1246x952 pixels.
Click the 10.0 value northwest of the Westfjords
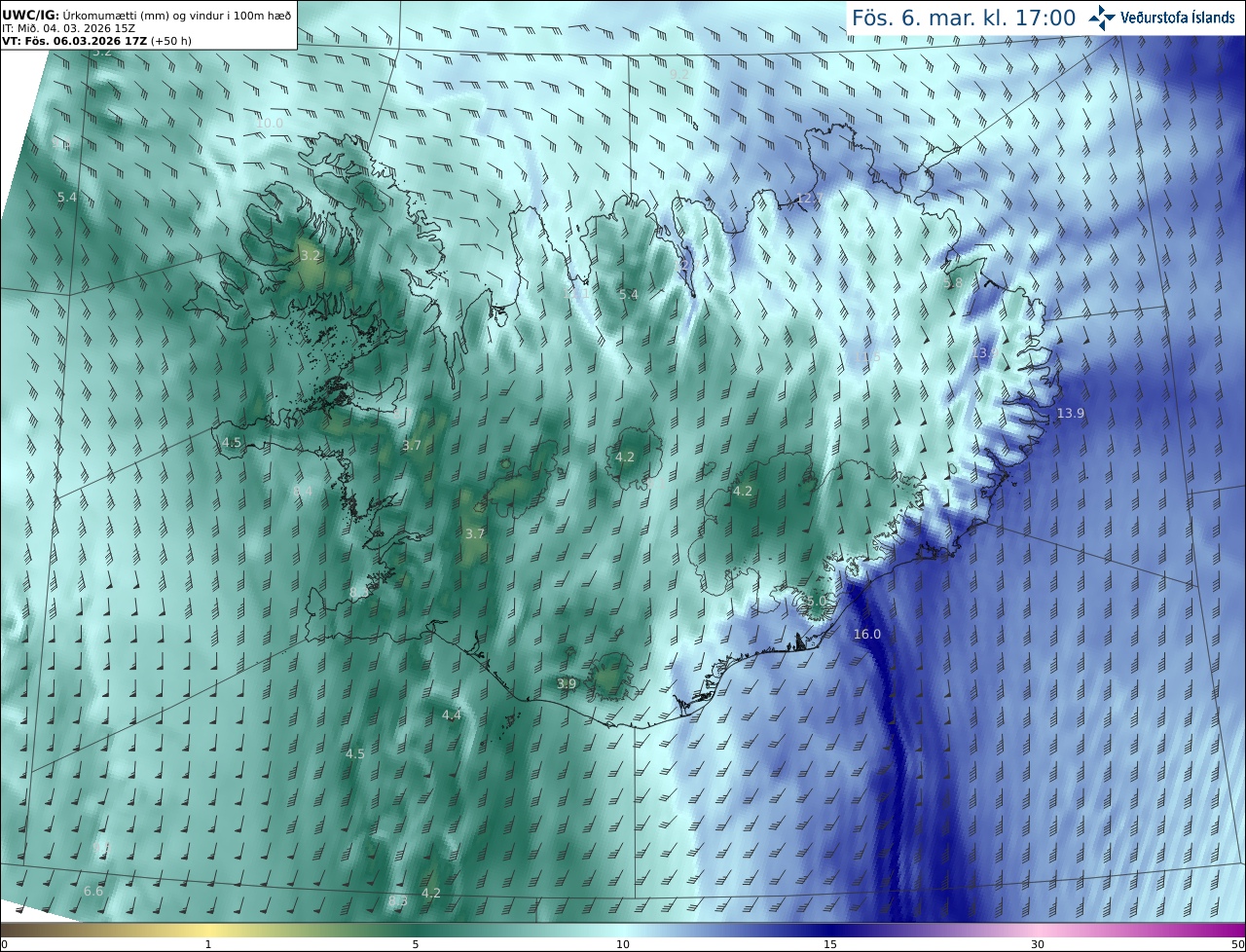point(270,123)
